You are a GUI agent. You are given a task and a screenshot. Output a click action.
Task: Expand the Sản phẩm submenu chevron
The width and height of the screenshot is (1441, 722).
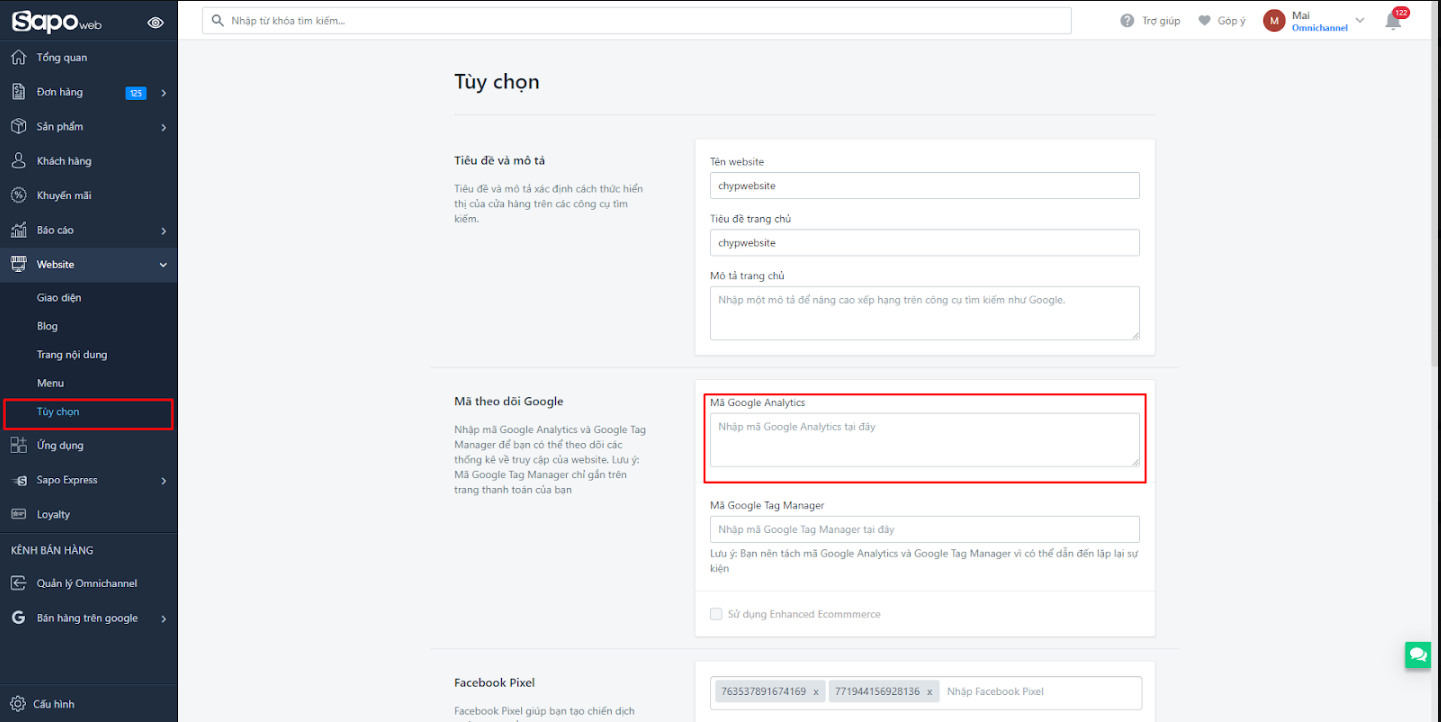[x=163, y=127]
